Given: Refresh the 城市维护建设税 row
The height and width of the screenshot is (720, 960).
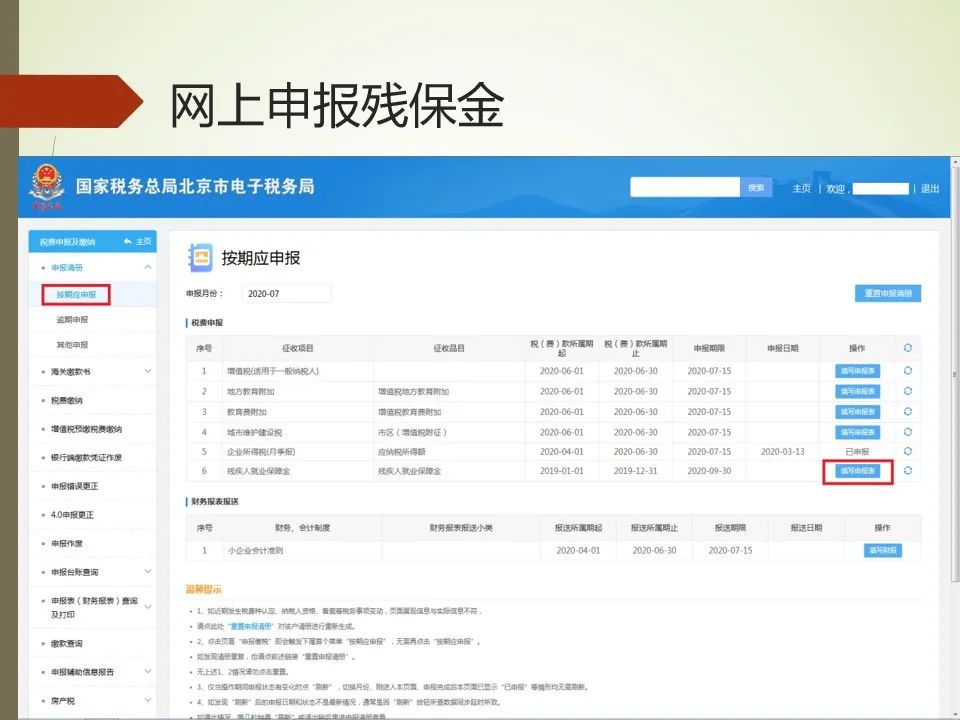Looking at the screenshot, I should click(907, 432).
